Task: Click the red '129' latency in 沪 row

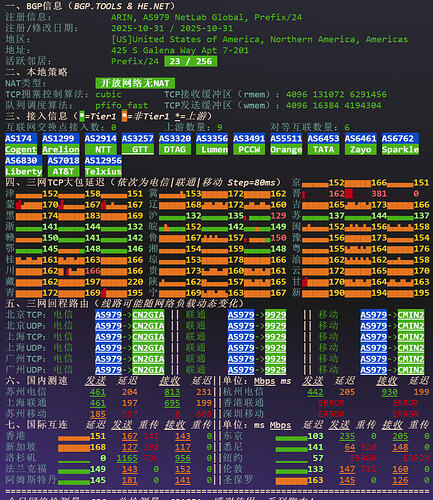Action: tap(278, 216)
